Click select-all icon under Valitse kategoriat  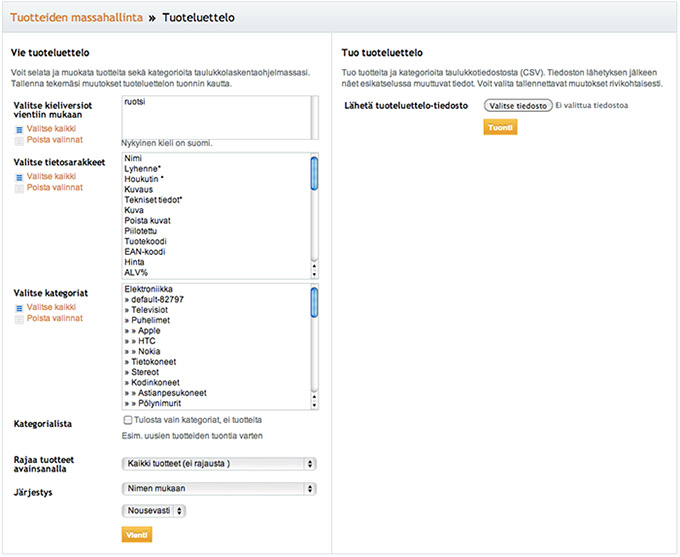pos(20,308)
